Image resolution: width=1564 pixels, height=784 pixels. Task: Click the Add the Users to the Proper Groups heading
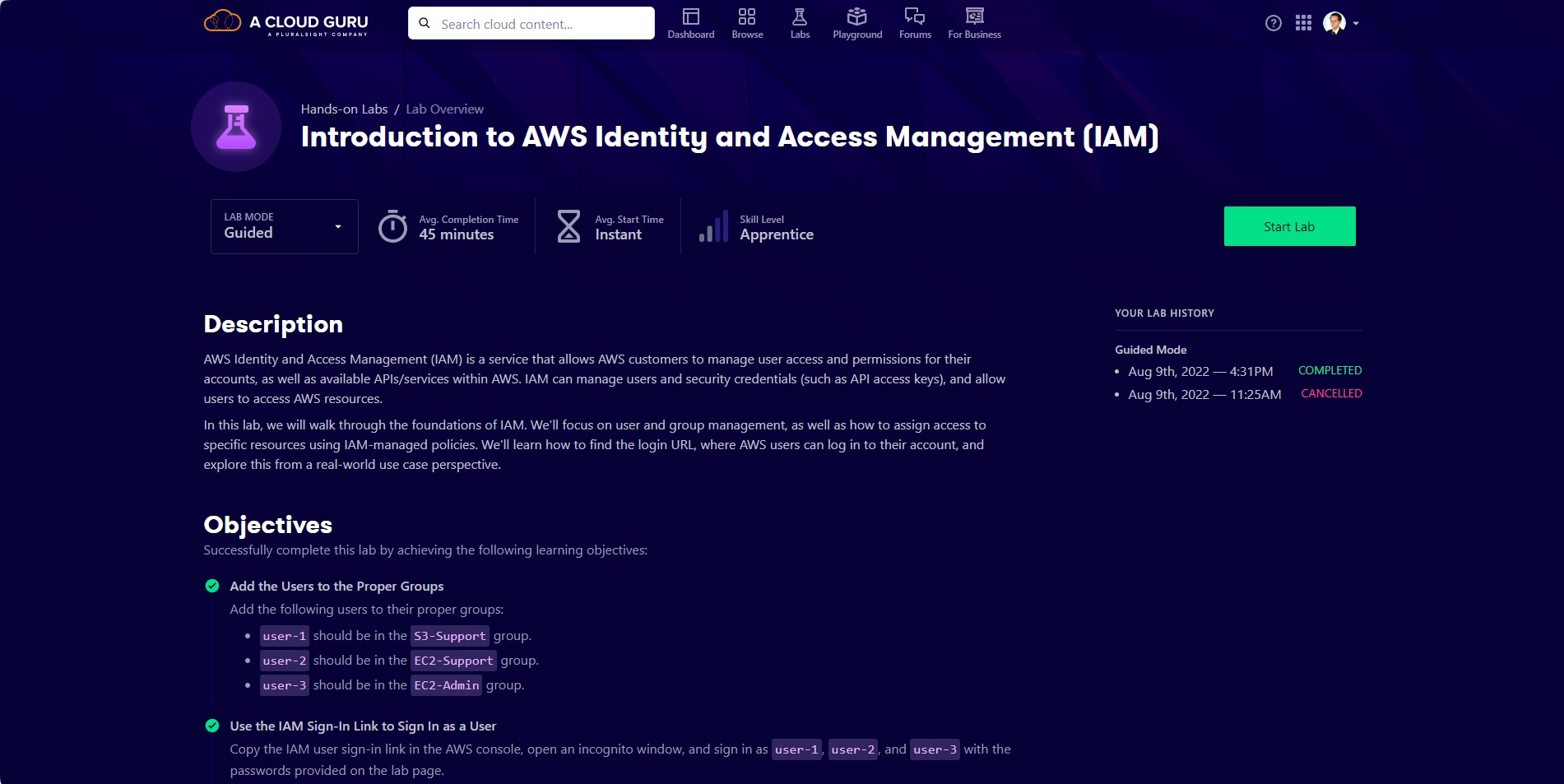point(336,586)
